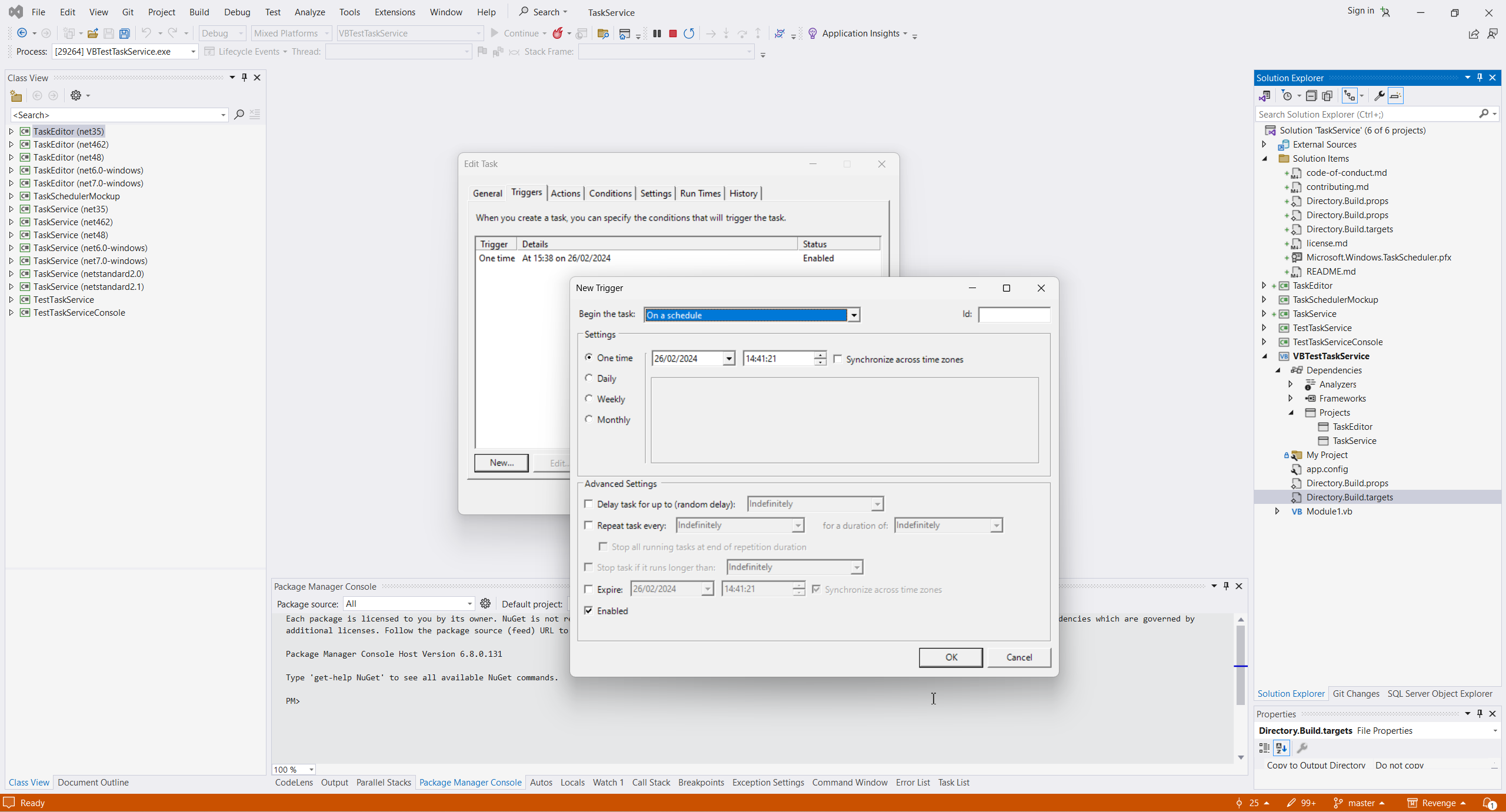Click the Restart debugging icon
1506x812 pixels.
click(x=689, y=34)
